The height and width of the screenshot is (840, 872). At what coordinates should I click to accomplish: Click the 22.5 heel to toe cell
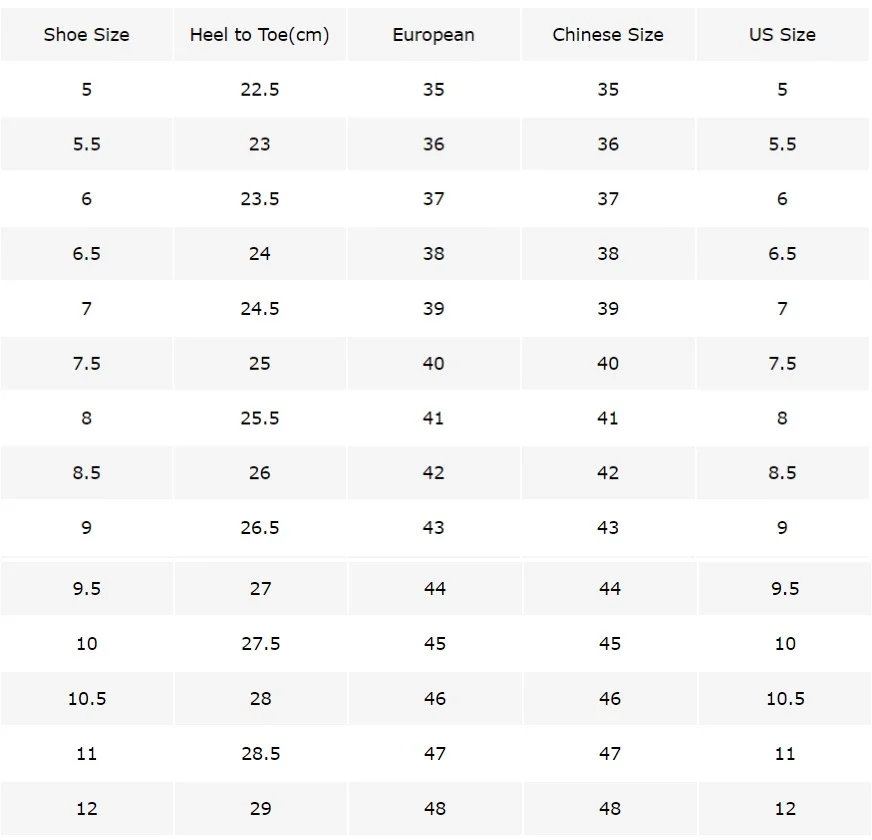259,89
